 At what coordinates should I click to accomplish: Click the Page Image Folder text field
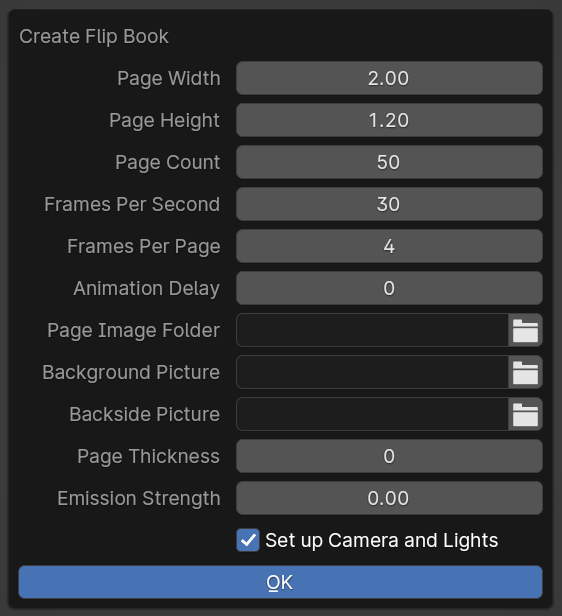pos(372,330)
